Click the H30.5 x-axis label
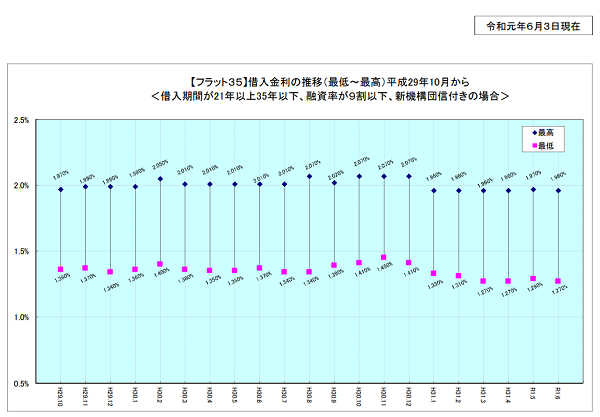Viewport: 600px width, 417px height. [x=235, y=395]
